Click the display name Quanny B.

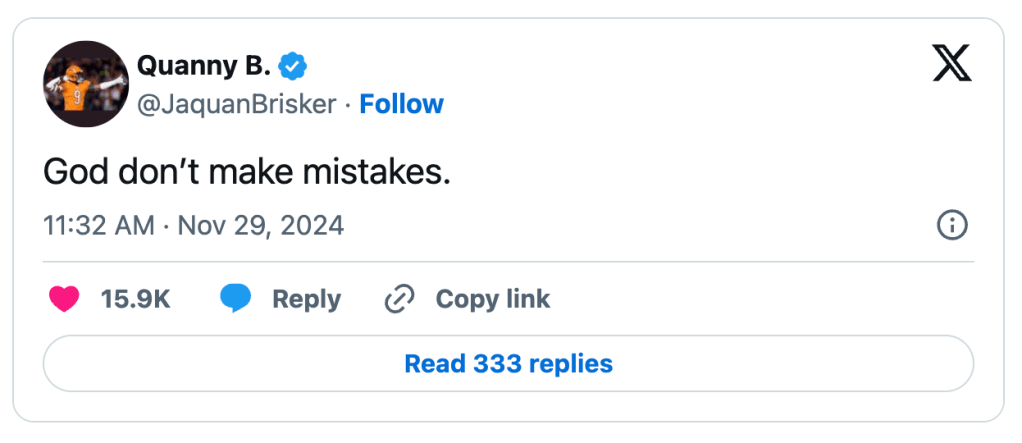click(x=203, y=67)
